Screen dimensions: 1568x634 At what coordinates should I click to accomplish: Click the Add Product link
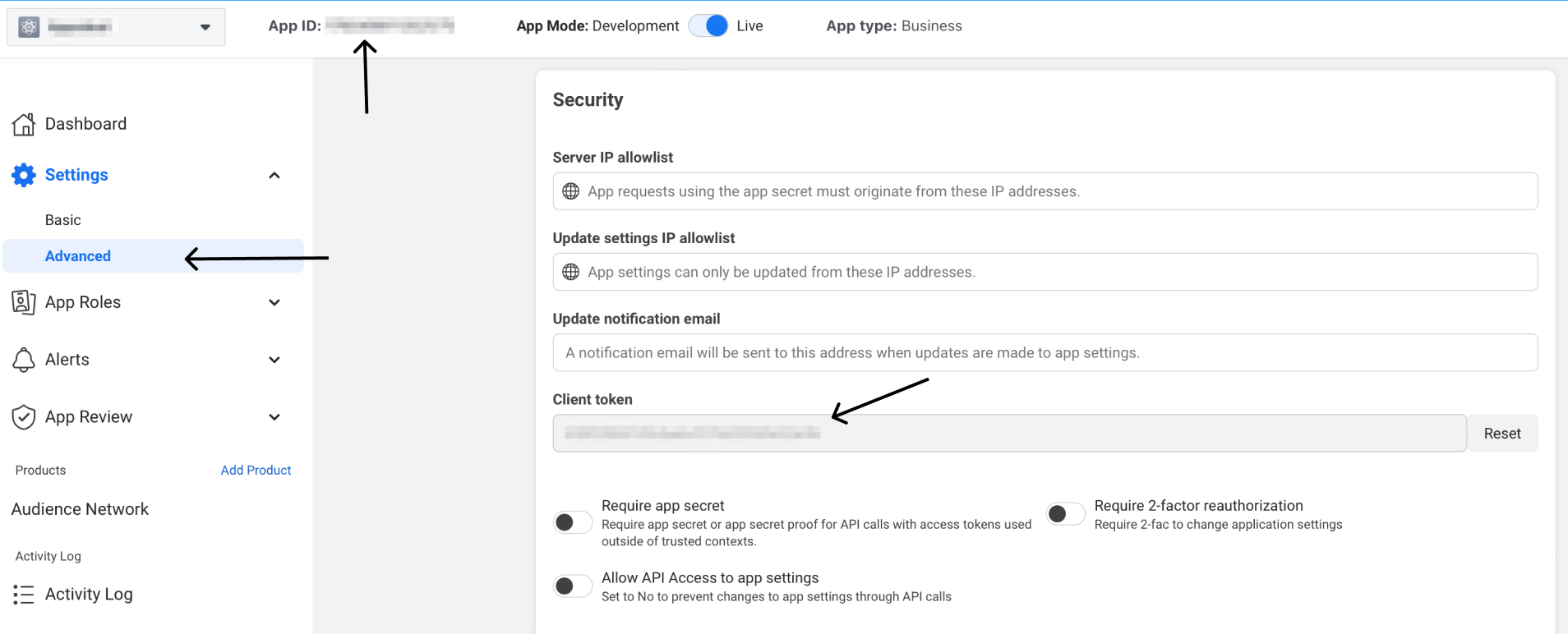pyautogui.click(x=256, y=471)
